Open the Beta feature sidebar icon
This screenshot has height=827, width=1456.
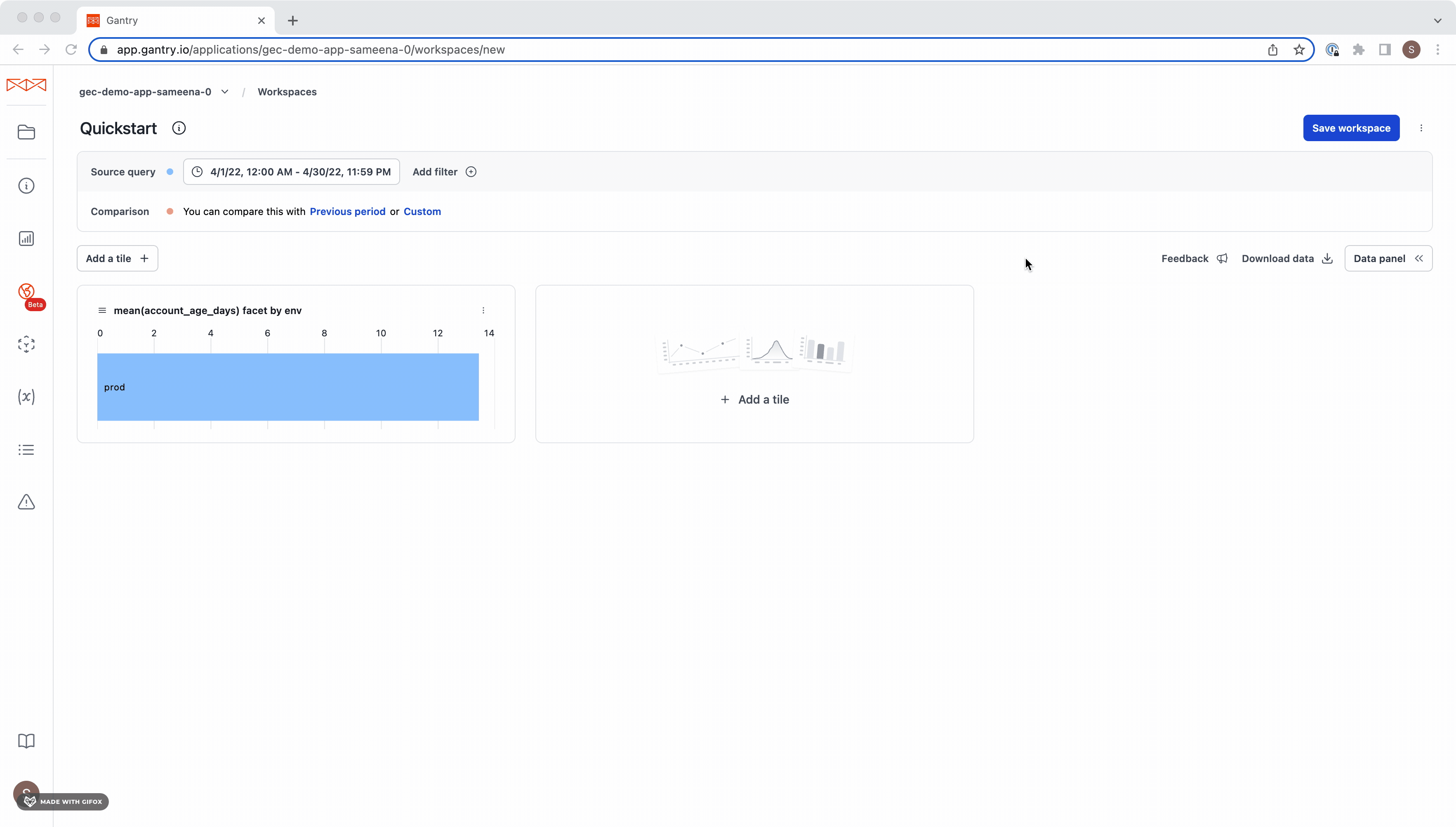pos(27,292)
